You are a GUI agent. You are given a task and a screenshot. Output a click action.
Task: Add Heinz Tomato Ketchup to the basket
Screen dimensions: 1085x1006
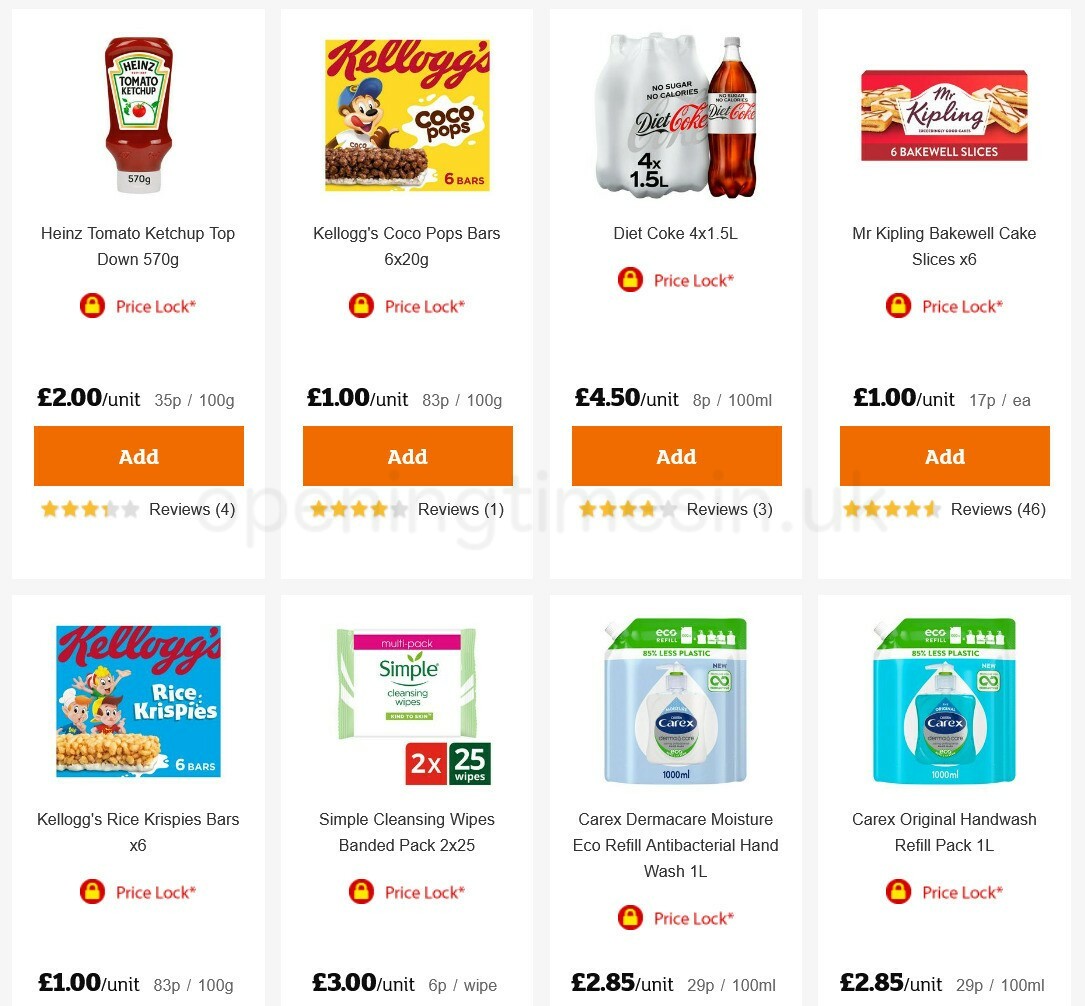[138, 456]
